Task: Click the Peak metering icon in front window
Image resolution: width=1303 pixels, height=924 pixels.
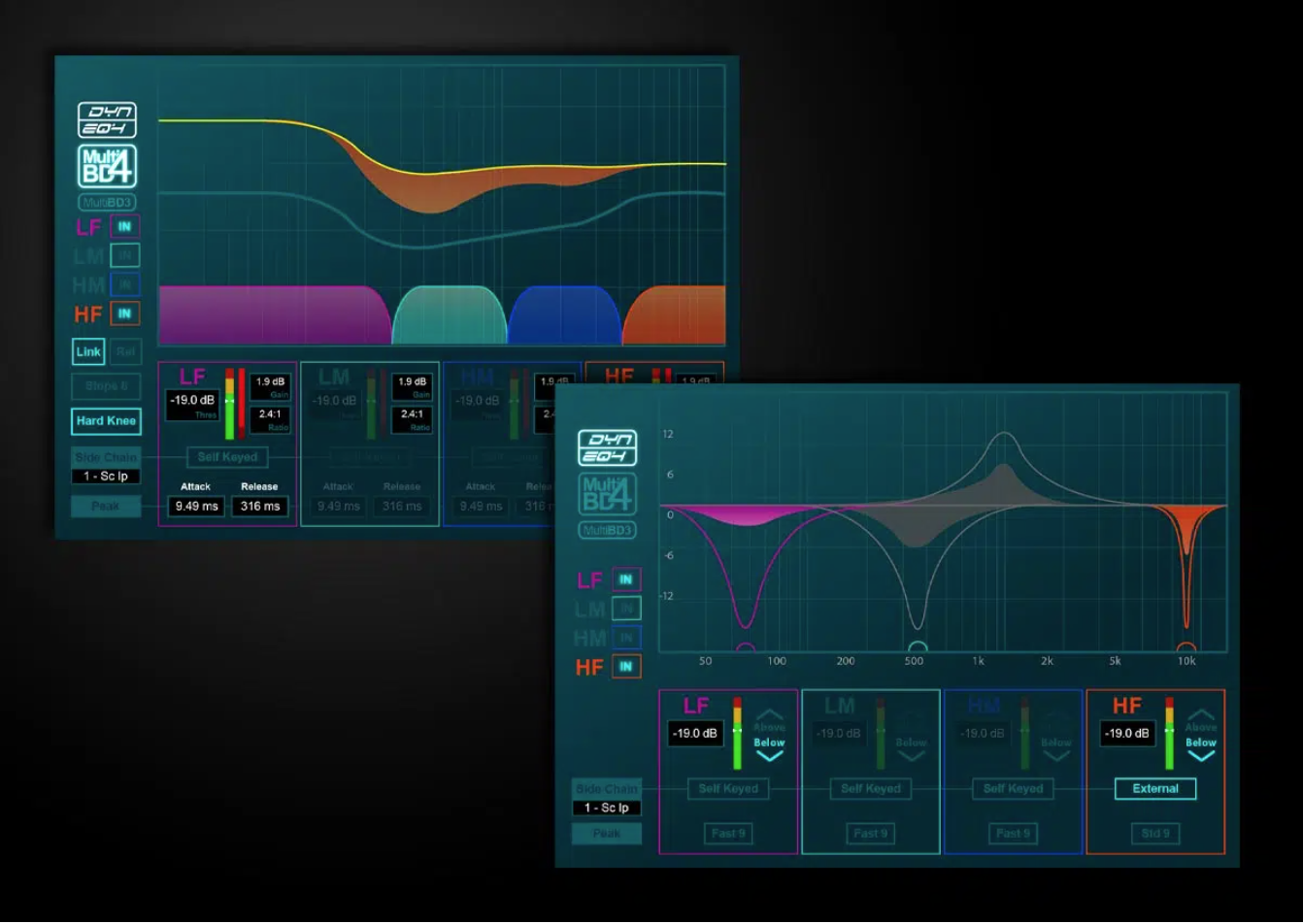Action: point(606,833)
